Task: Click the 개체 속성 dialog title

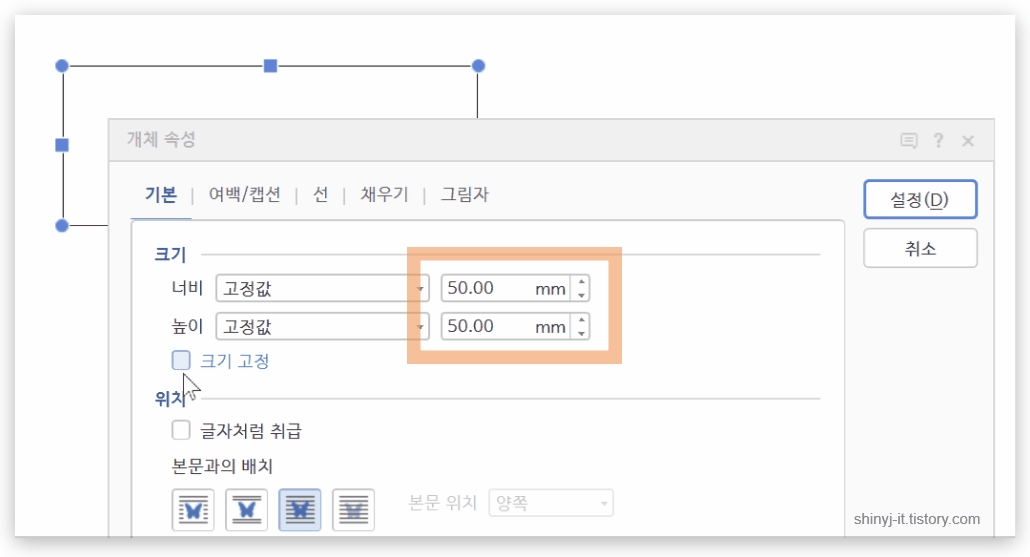Action: point(161,139)
